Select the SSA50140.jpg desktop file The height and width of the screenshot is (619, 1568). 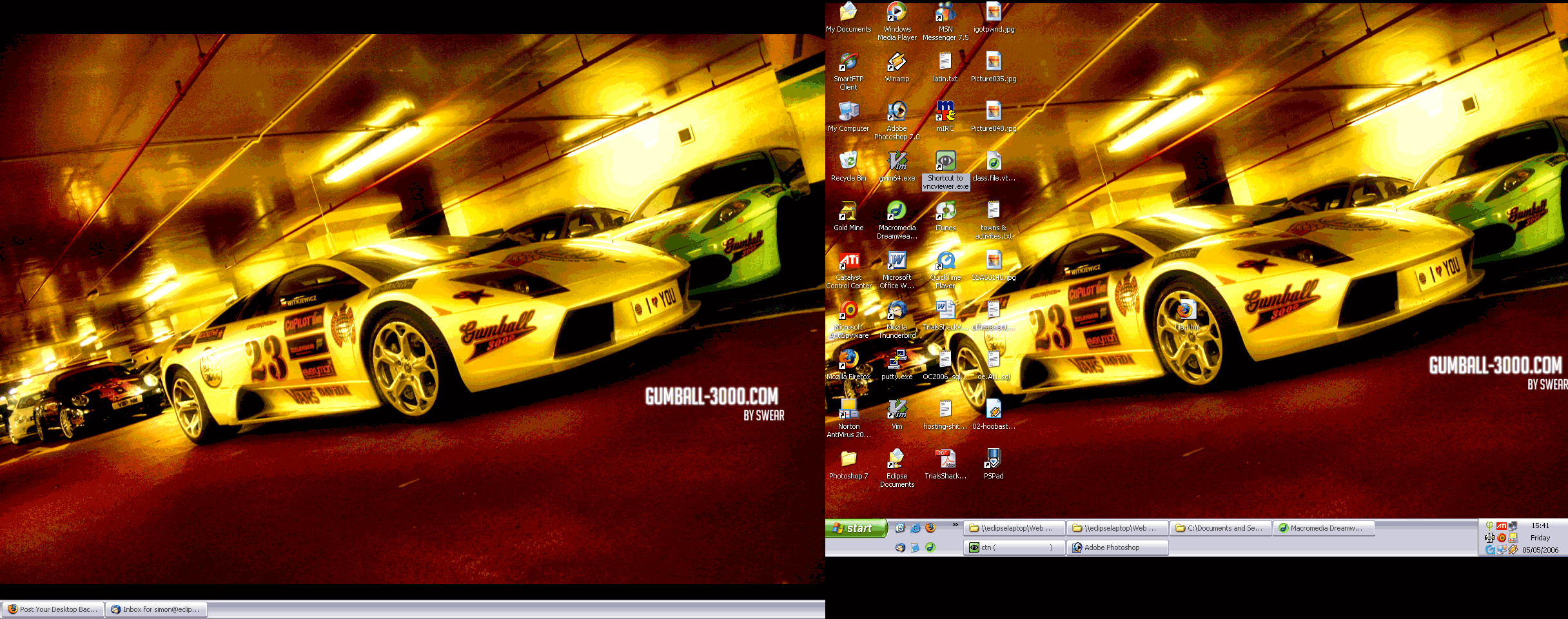pyautogui.click(x=994, y=266)
